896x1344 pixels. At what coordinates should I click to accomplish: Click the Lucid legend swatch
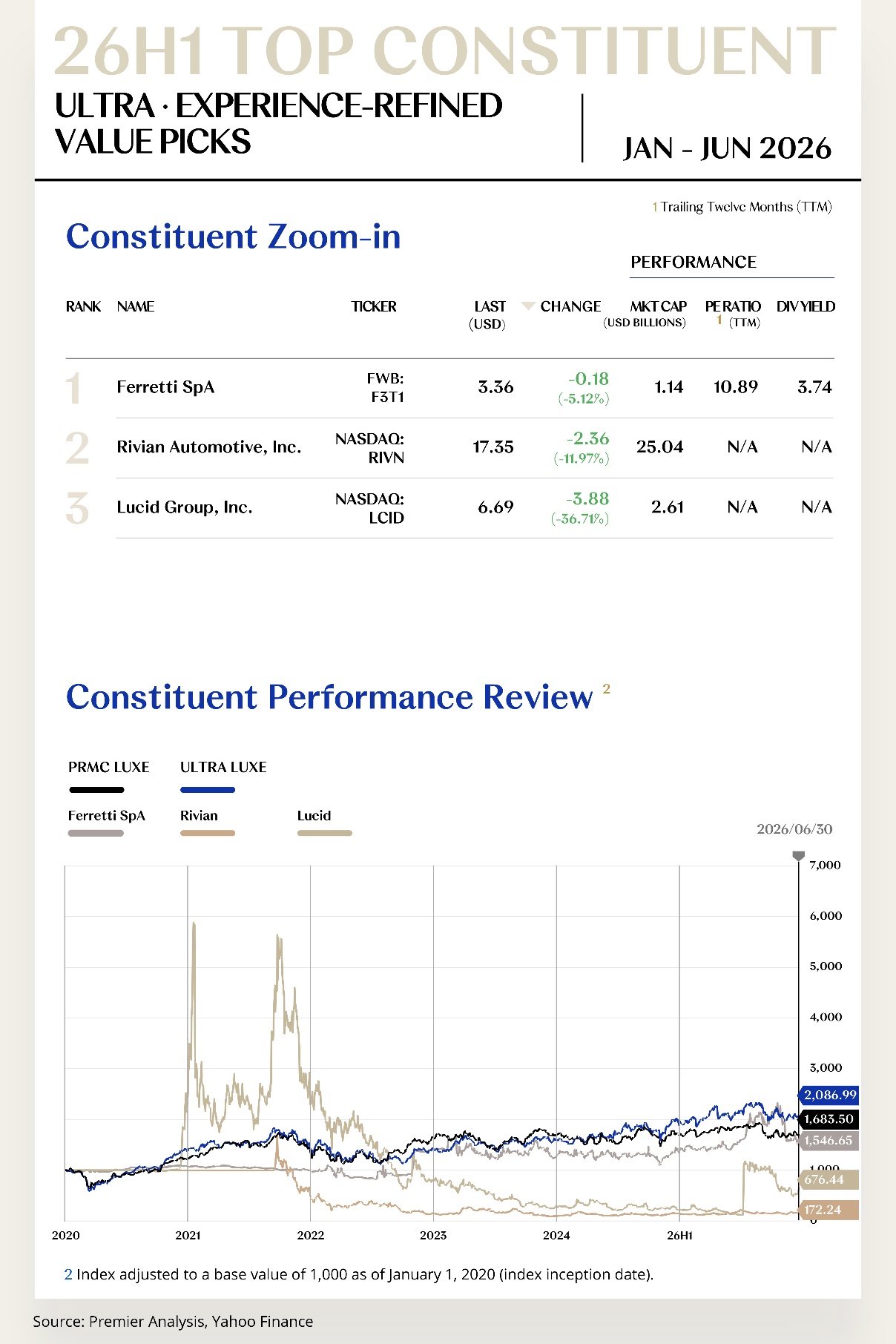pyautogui.click(x=324, y=833)
